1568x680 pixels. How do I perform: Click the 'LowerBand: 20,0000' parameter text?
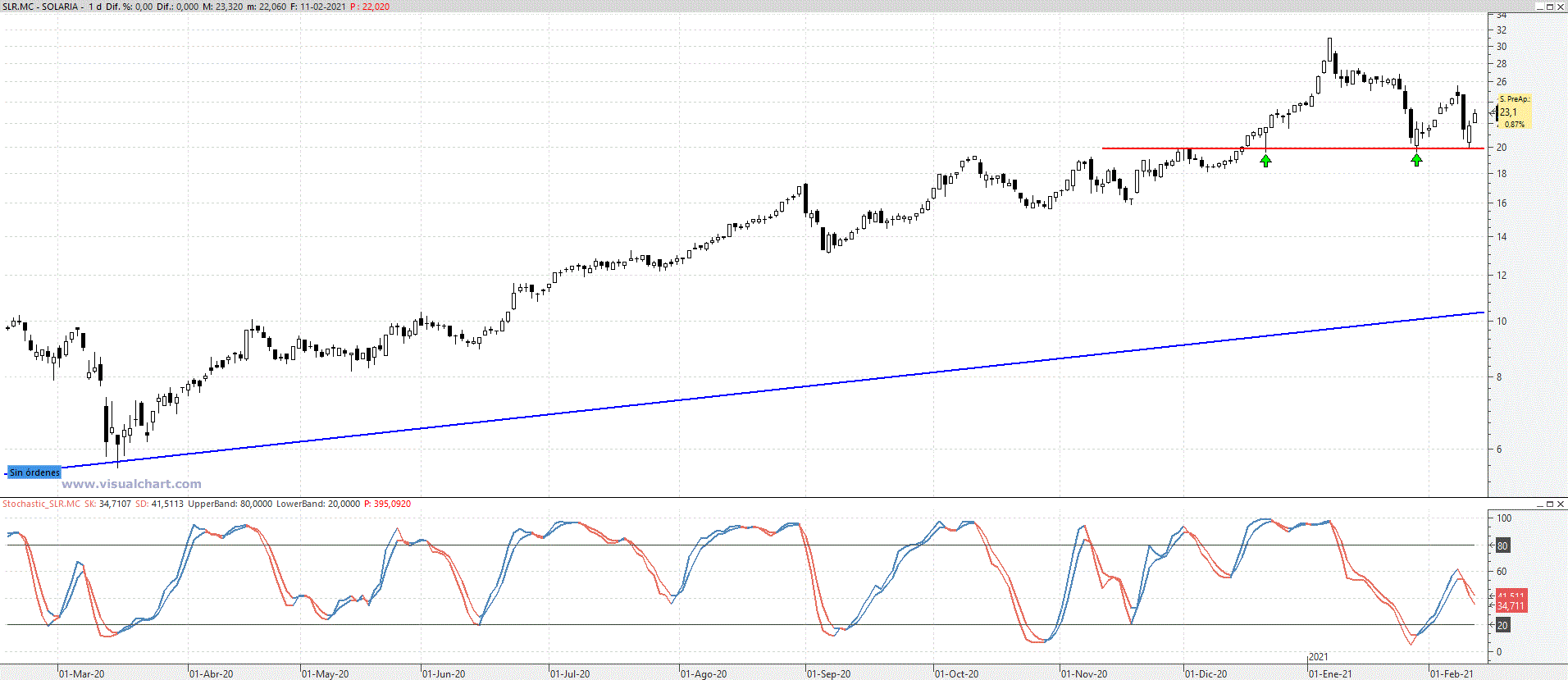pos(318,504)
